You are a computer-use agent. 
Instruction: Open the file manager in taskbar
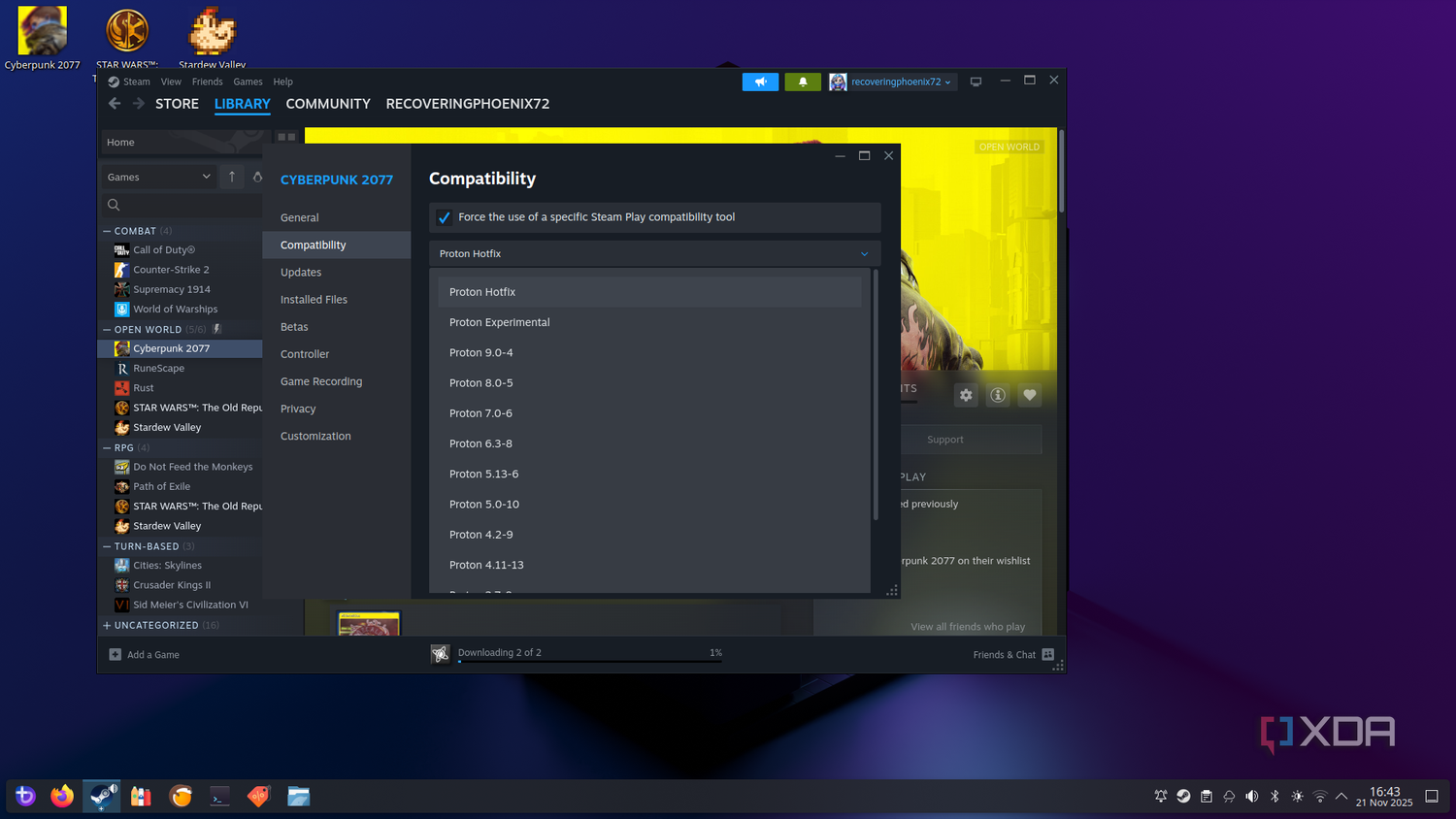299,797
